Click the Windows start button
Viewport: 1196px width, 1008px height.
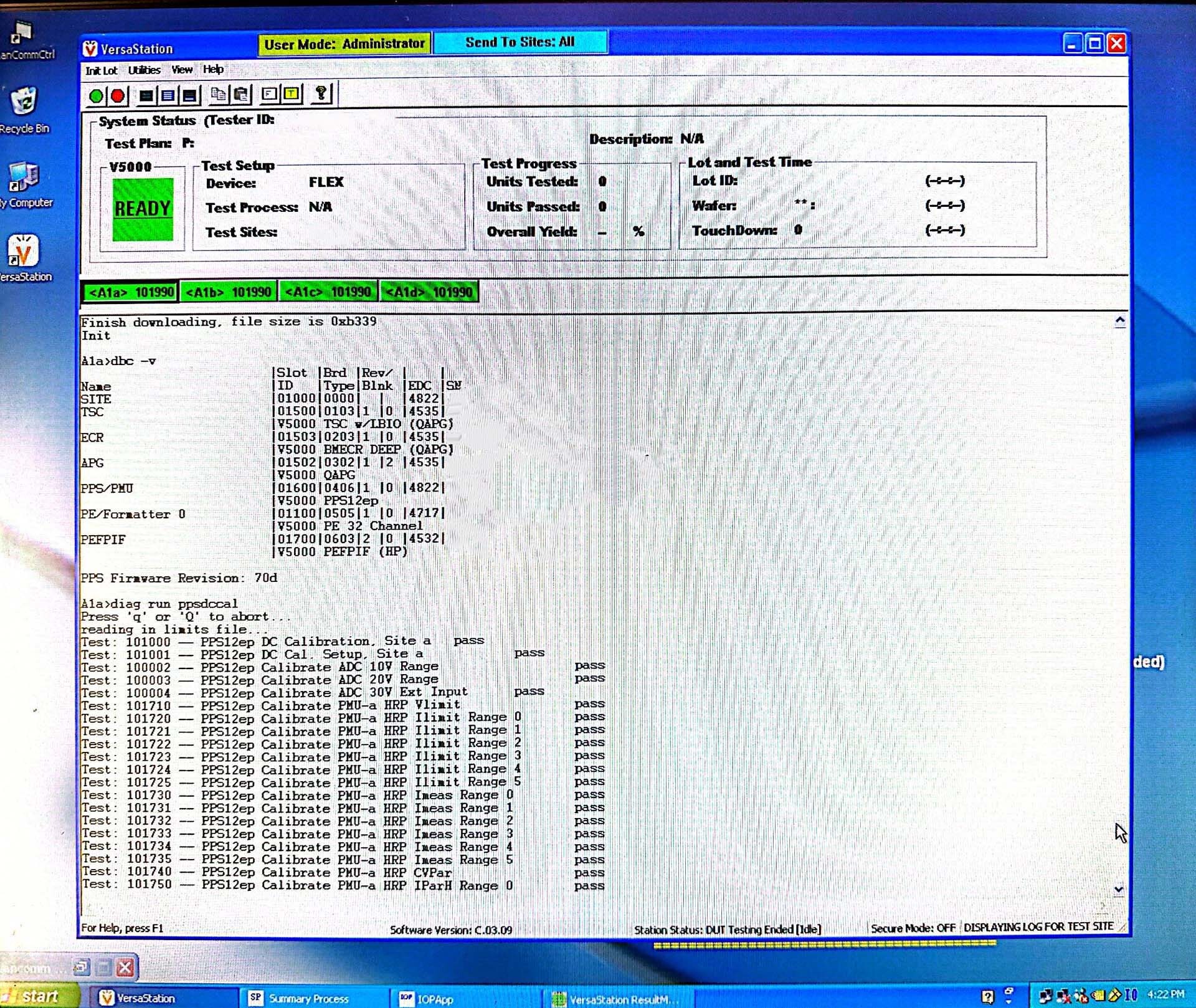pyautogui.click(x=39, y=996)
